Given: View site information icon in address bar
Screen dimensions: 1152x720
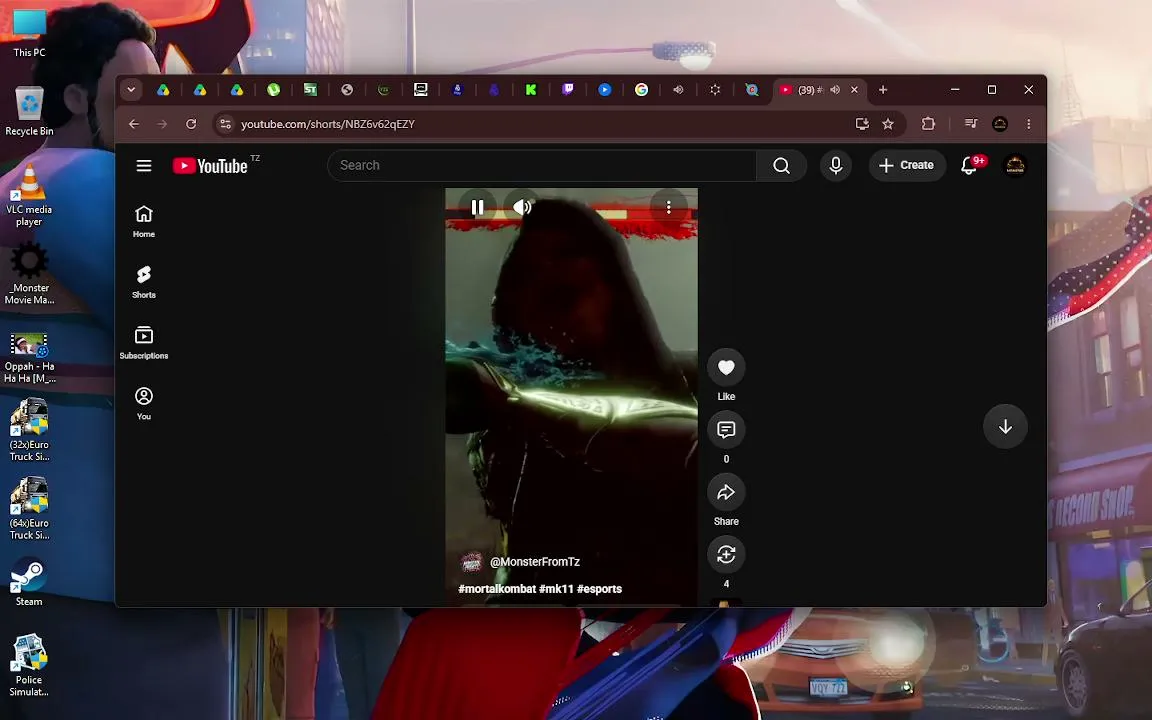Looking at the screenshot, I should point(226,124).
